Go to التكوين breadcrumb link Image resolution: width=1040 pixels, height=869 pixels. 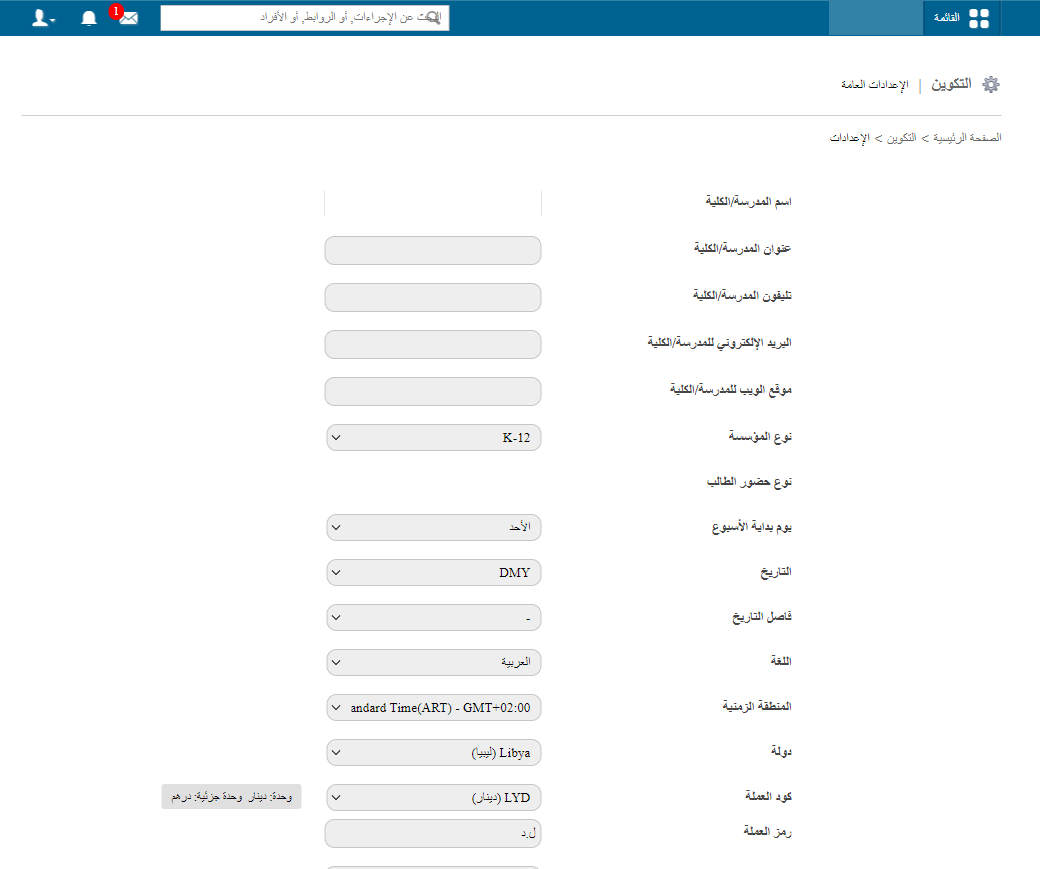(x=901, y=137)
